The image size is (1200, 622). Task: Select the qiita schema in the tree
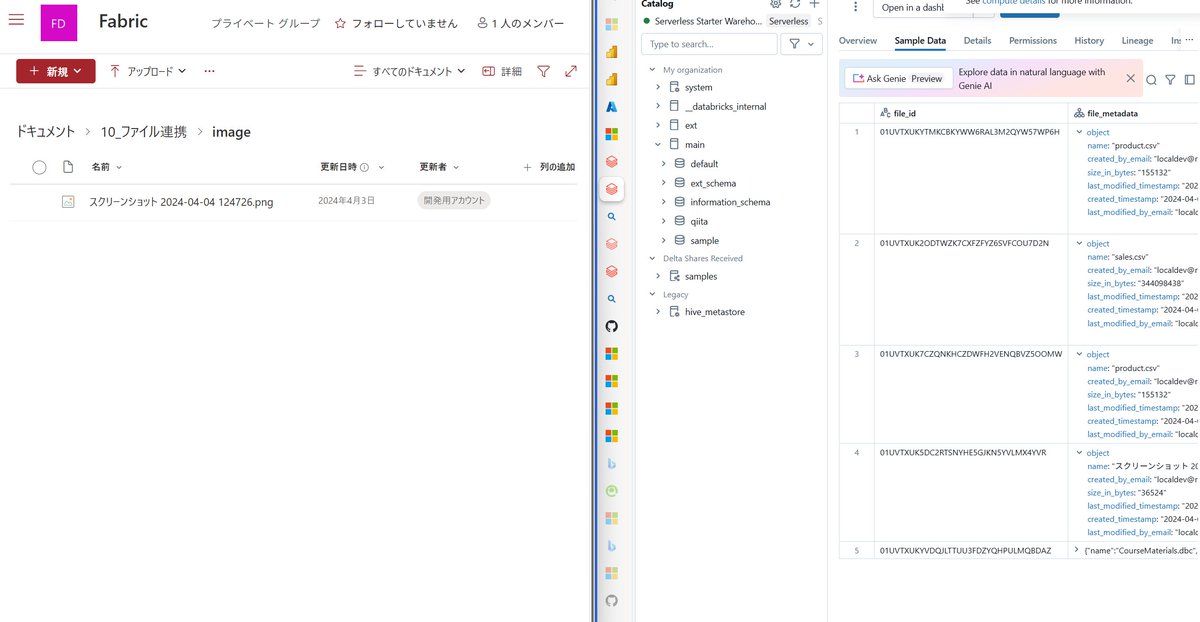698,221
